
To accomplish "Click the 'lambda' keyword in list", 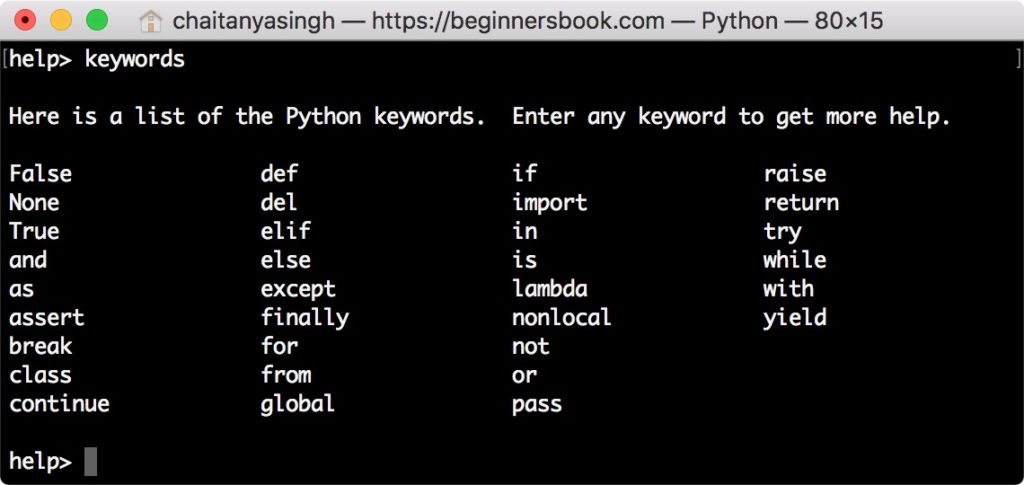I will tap(550, 289).
